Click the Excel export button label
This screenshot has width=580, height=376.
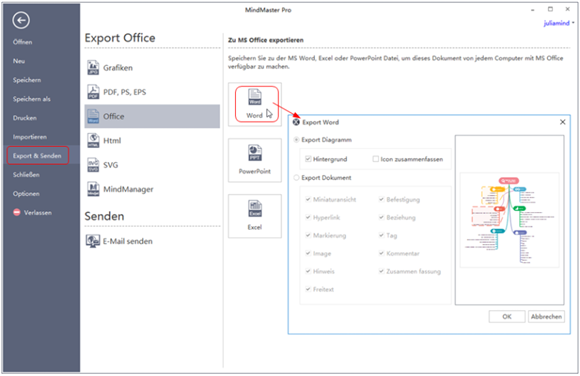pos(254,227)
